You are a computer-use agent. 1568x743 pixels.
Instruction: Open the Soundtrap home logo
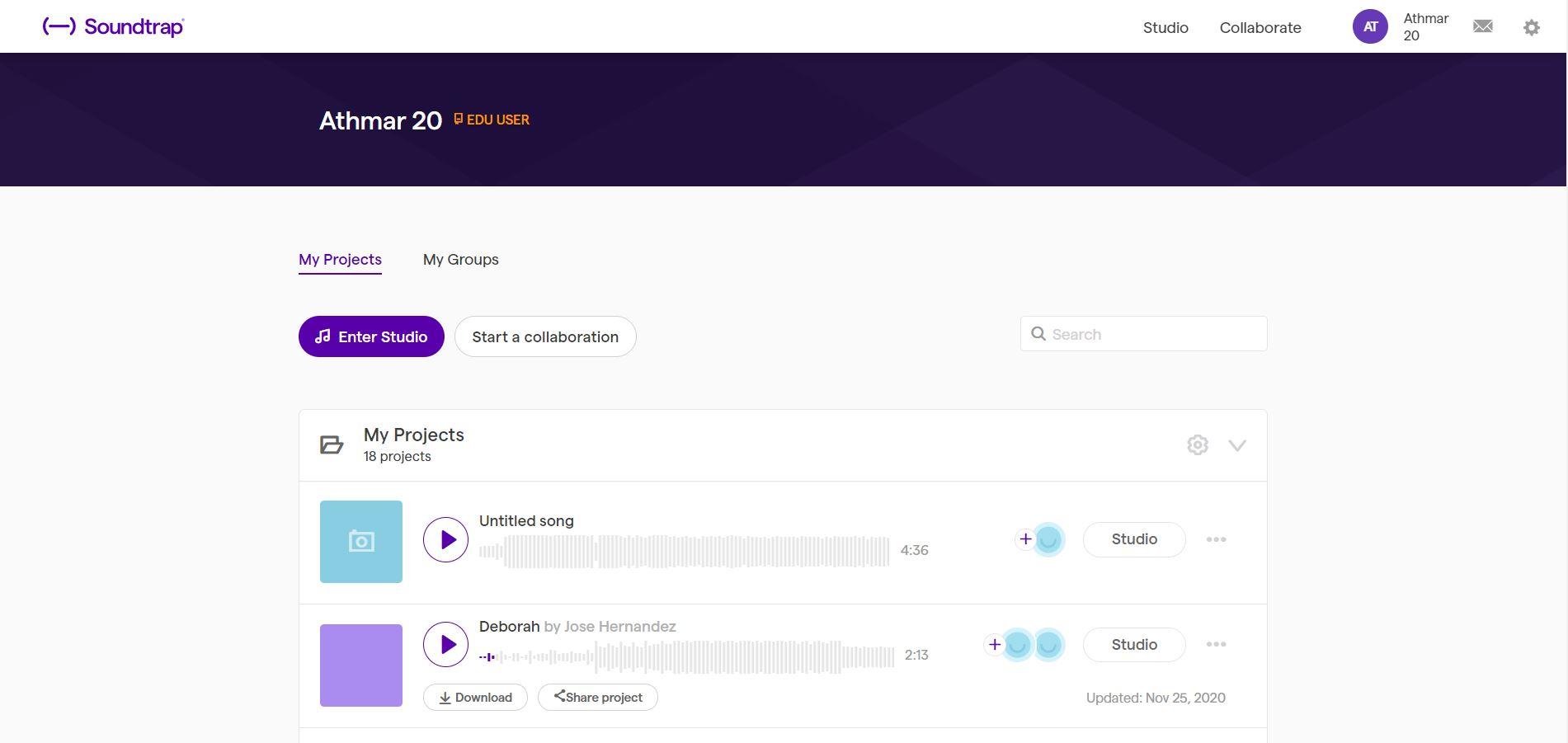coord(113,26)
